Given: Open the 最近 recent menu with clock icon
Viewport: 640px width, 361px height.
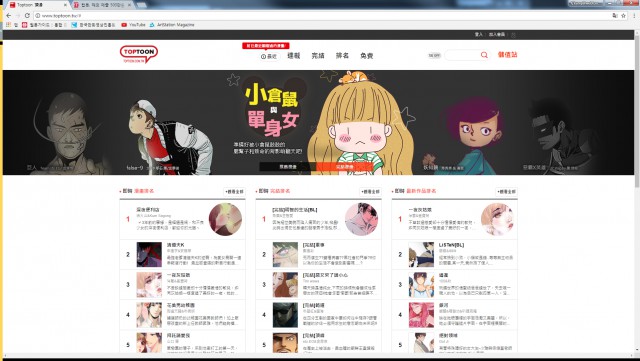Looking at the screenshot, I should tap(269, 56).
